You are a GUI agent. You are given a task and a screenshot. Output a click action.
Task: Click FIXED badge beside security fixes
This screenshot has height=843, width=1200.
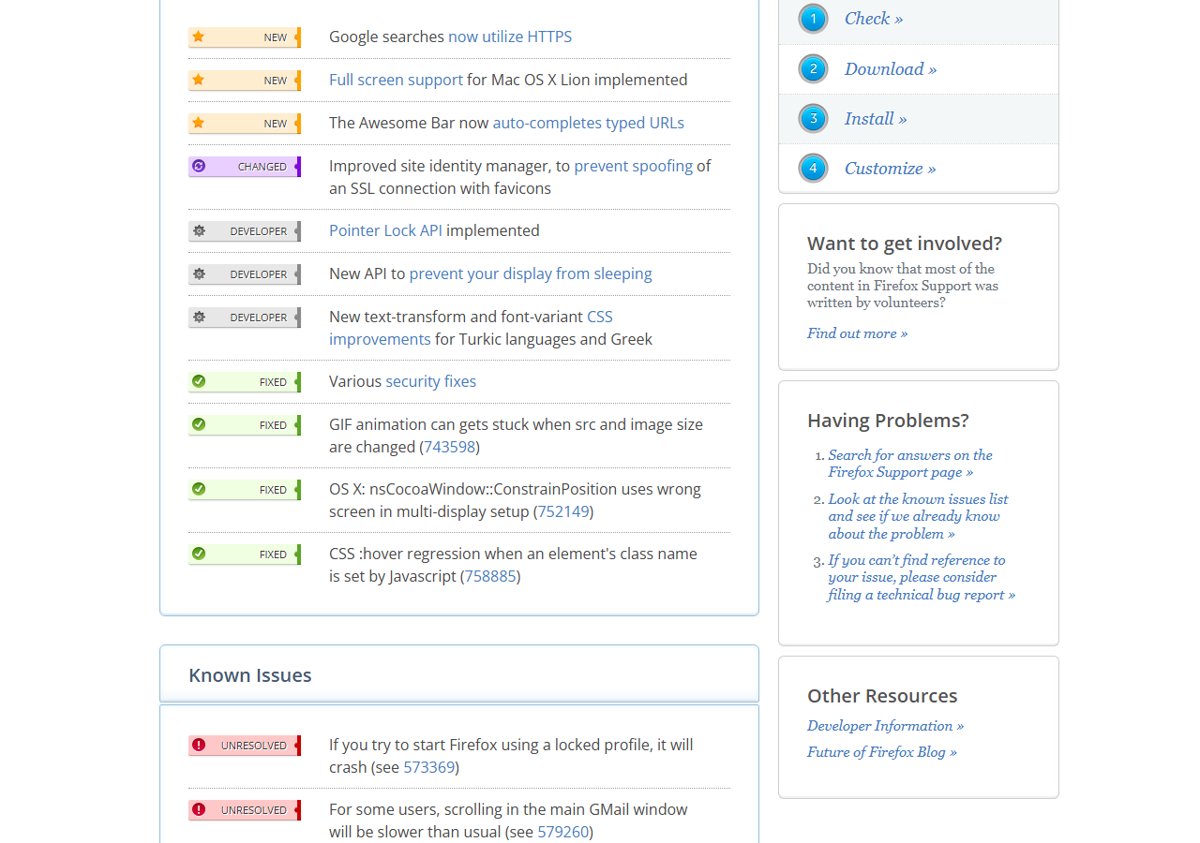[x=244, y=382]
